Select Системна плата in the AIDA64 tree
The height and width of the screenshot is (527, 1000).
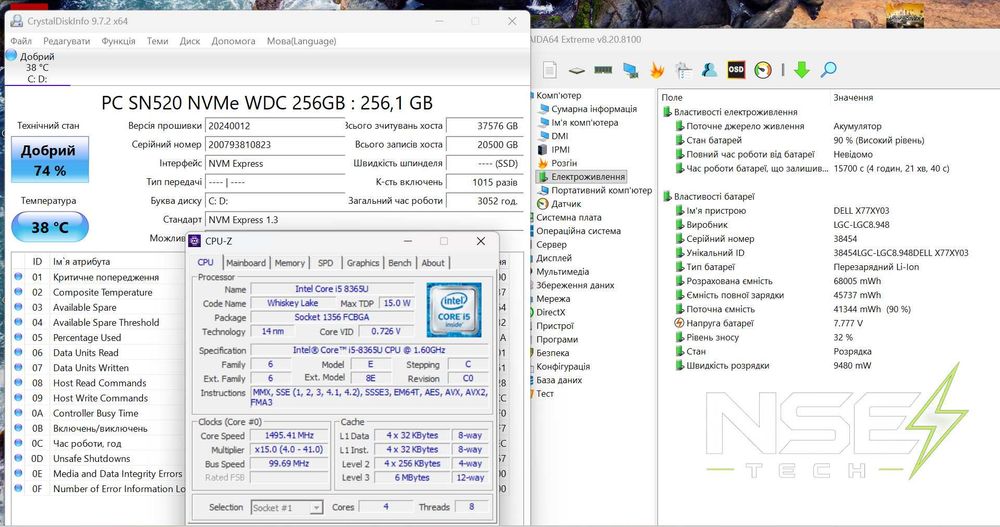tap(569, 218)
